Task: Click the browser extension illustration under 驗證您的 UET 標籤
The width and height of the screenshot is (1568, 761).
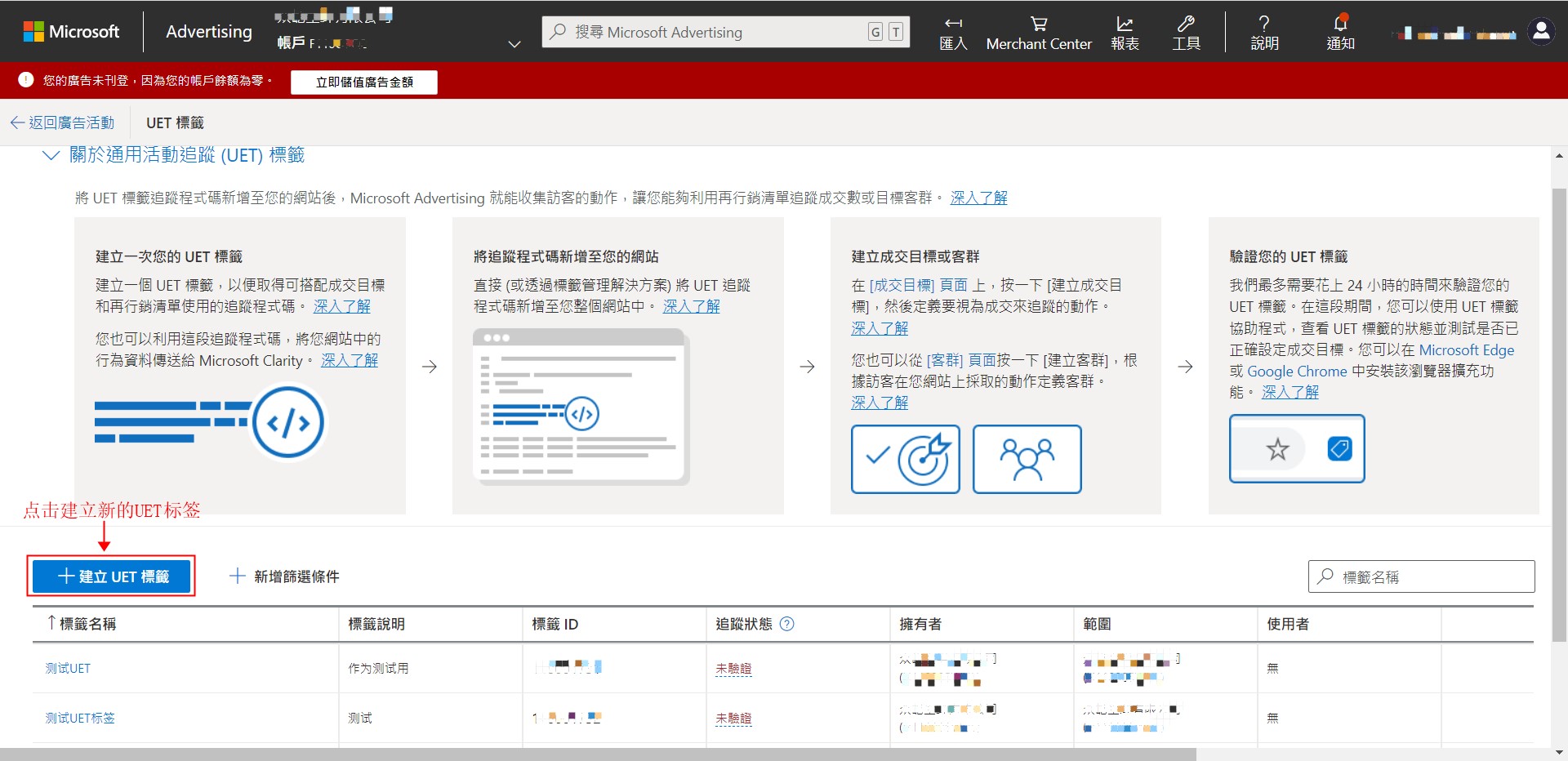Action: pyautogui.click(x=1297, y=448)
